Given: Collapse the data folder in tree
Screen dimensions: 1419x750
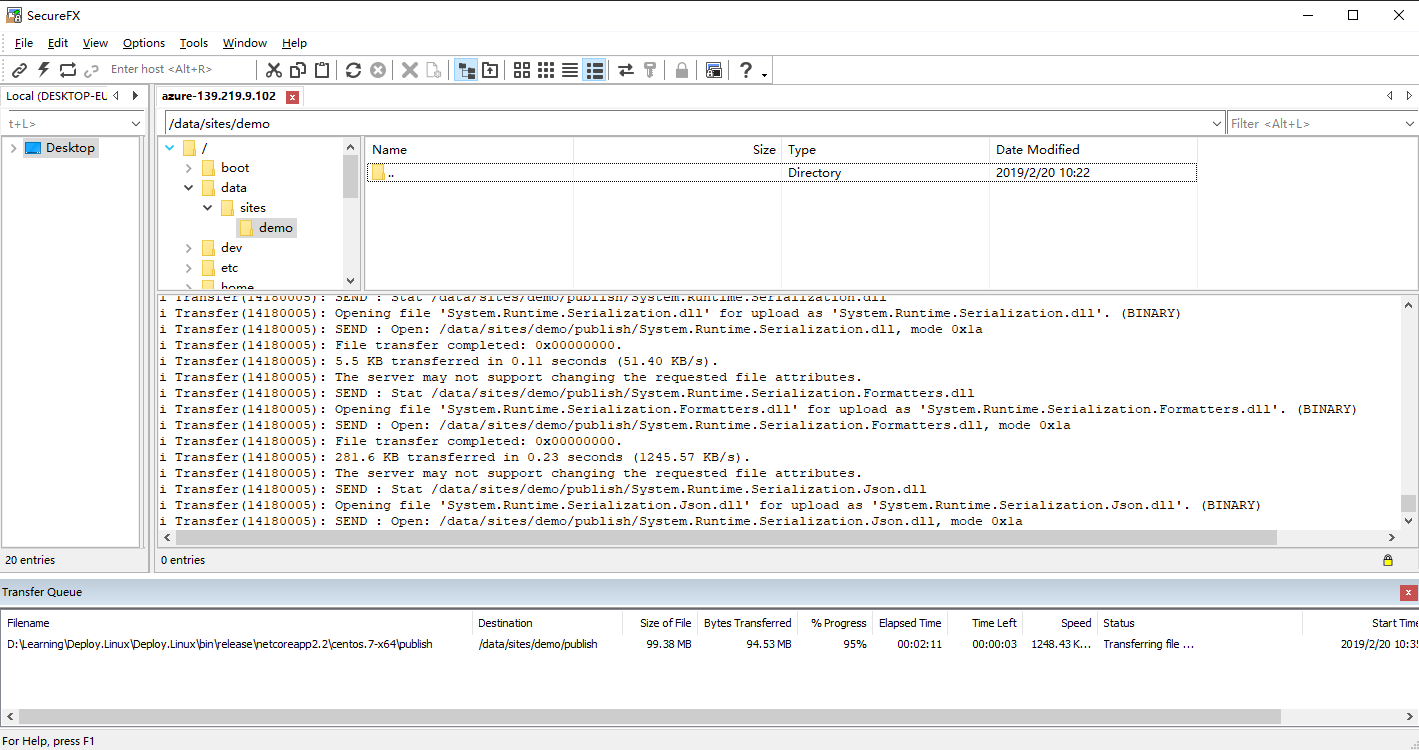Looking at the screenshot, I should coord(188,188).
